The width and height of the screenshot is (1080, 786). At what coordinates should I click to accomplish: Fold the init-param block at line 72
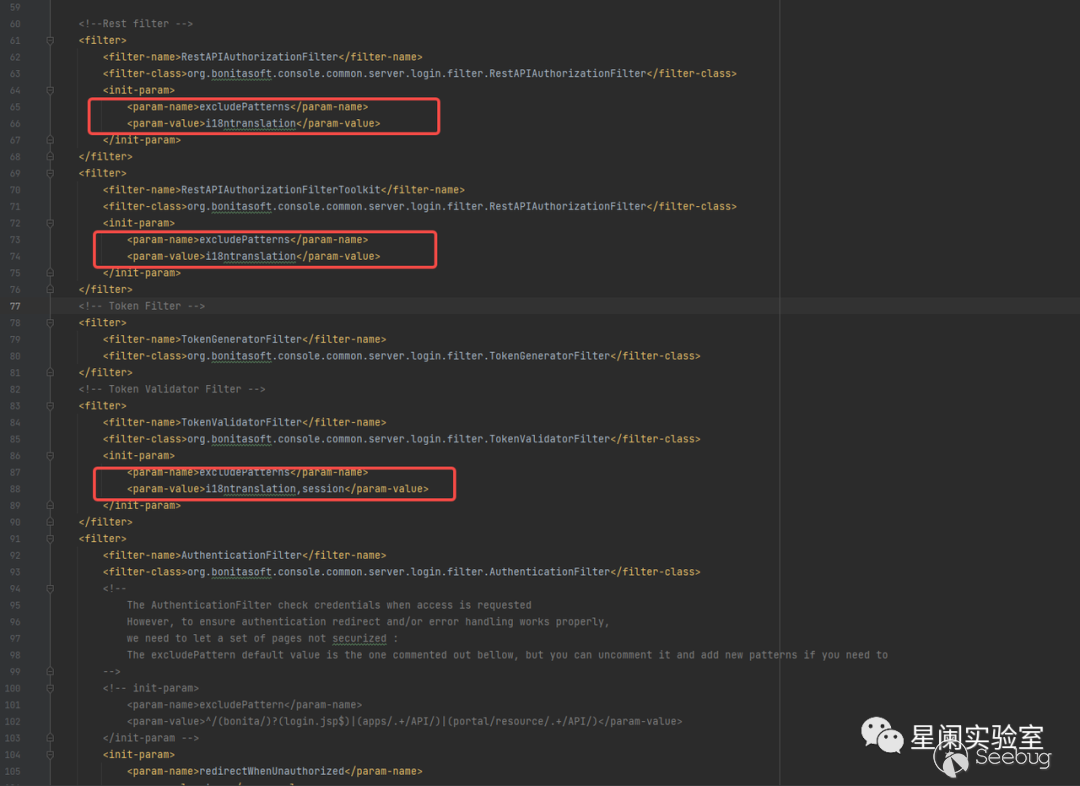[50, 223]
